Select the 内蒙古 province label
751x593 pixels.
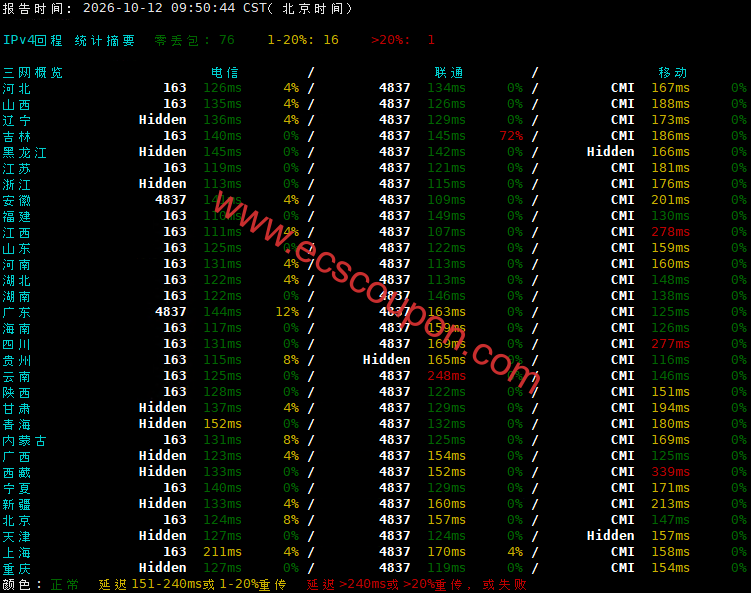pyautogui.click(x=24, y=441)
